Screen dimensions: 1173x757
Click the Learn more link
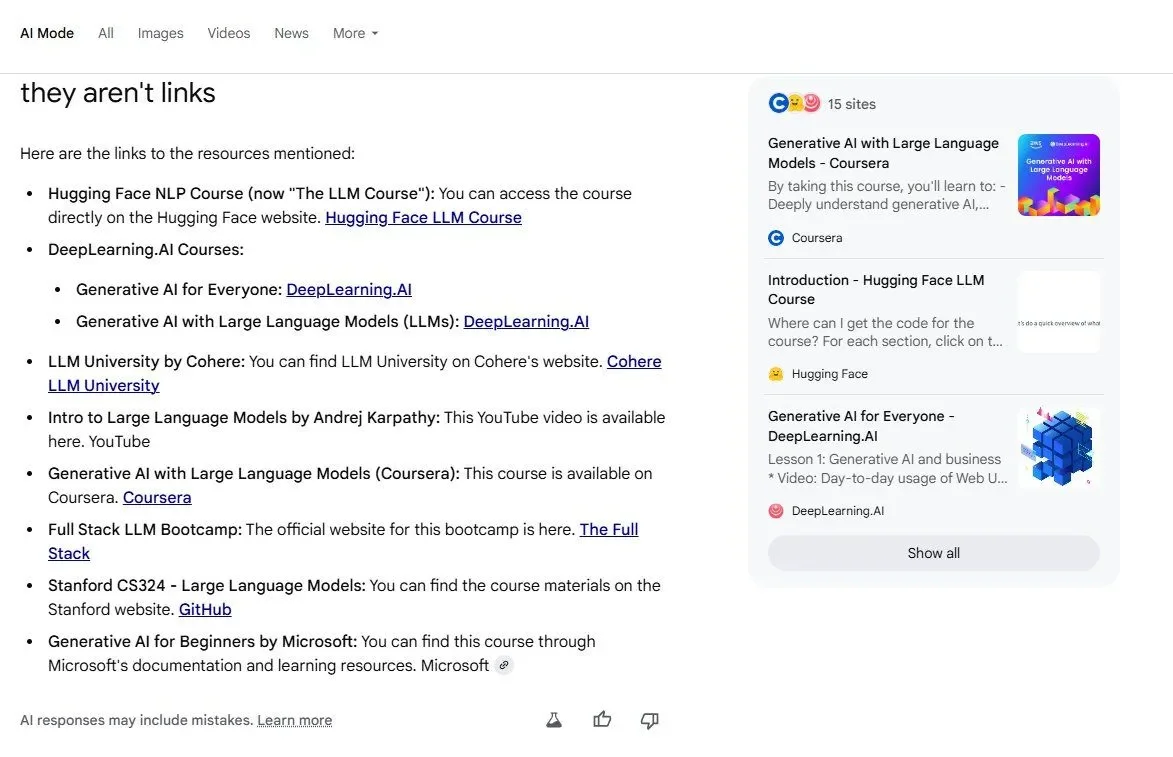tap(295, 720)
